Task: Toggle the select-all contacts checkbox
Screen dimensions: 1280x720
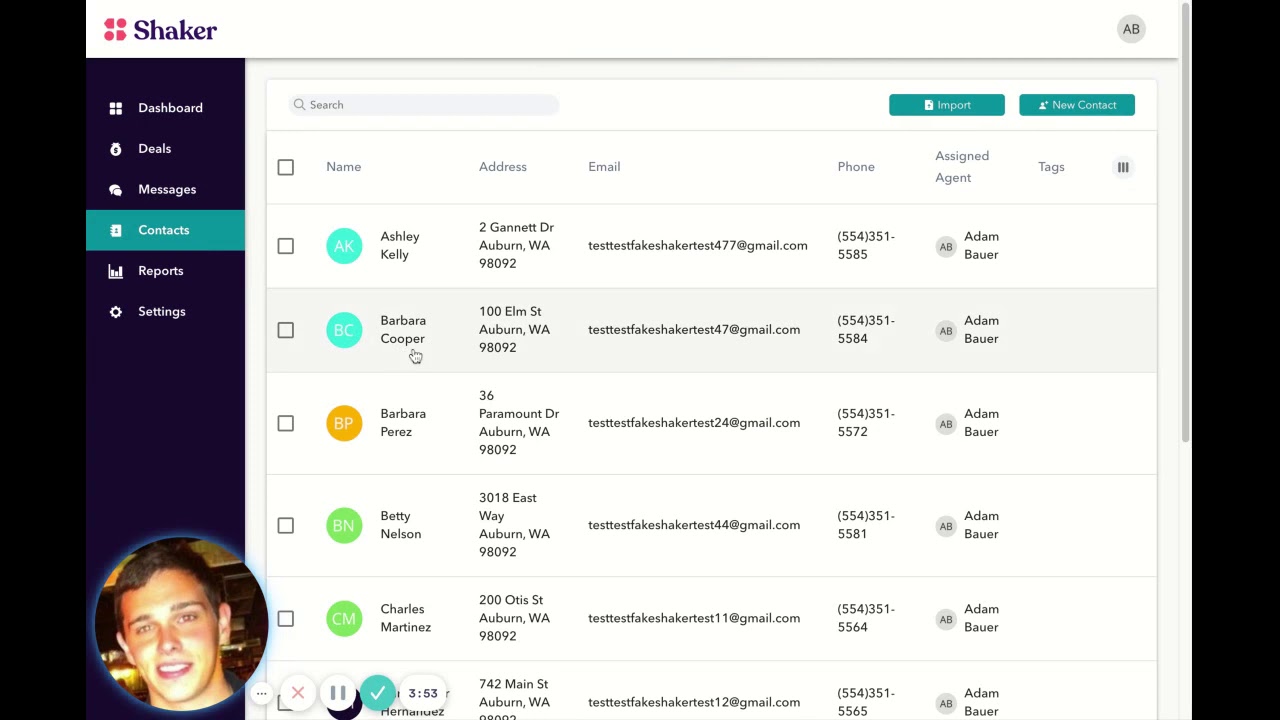Action: pos(286,167)
